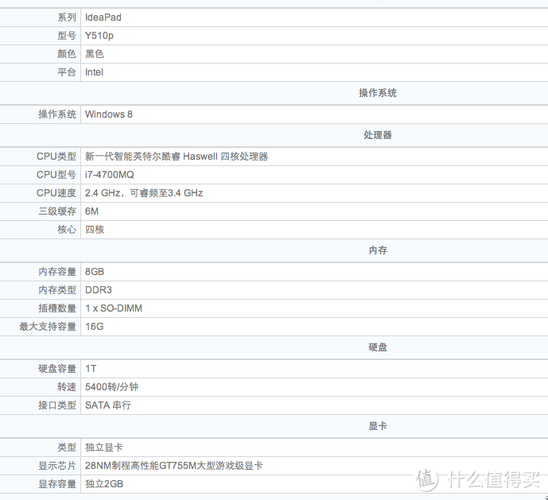Select the 1T hard disk capacity

[x=91, y=369]
